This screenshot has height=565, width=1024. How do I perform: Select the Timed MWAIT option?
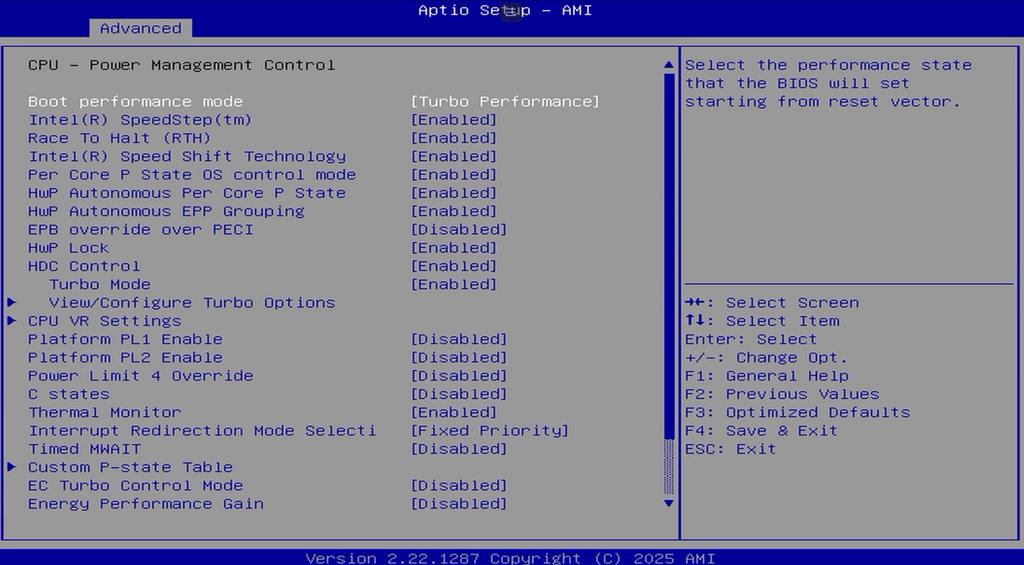(x=84, y=449)
